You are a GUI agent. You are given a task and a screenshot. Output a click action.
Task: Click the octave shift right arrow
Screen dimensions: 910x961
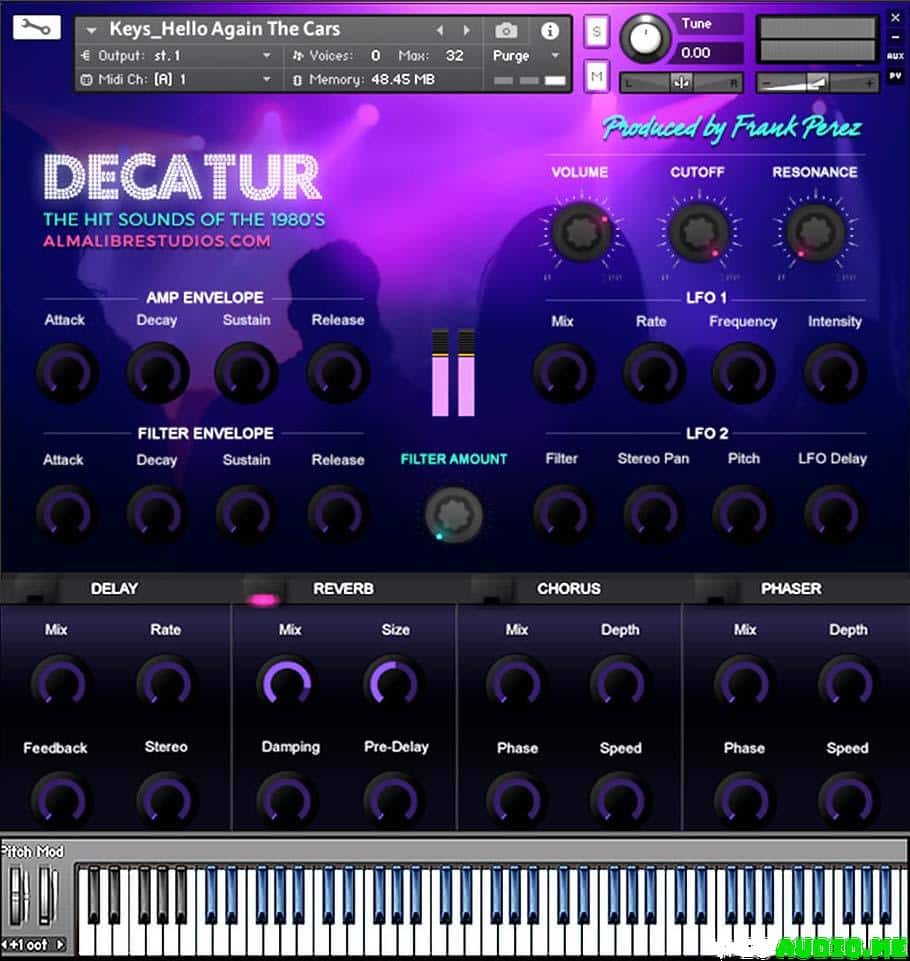61,944
